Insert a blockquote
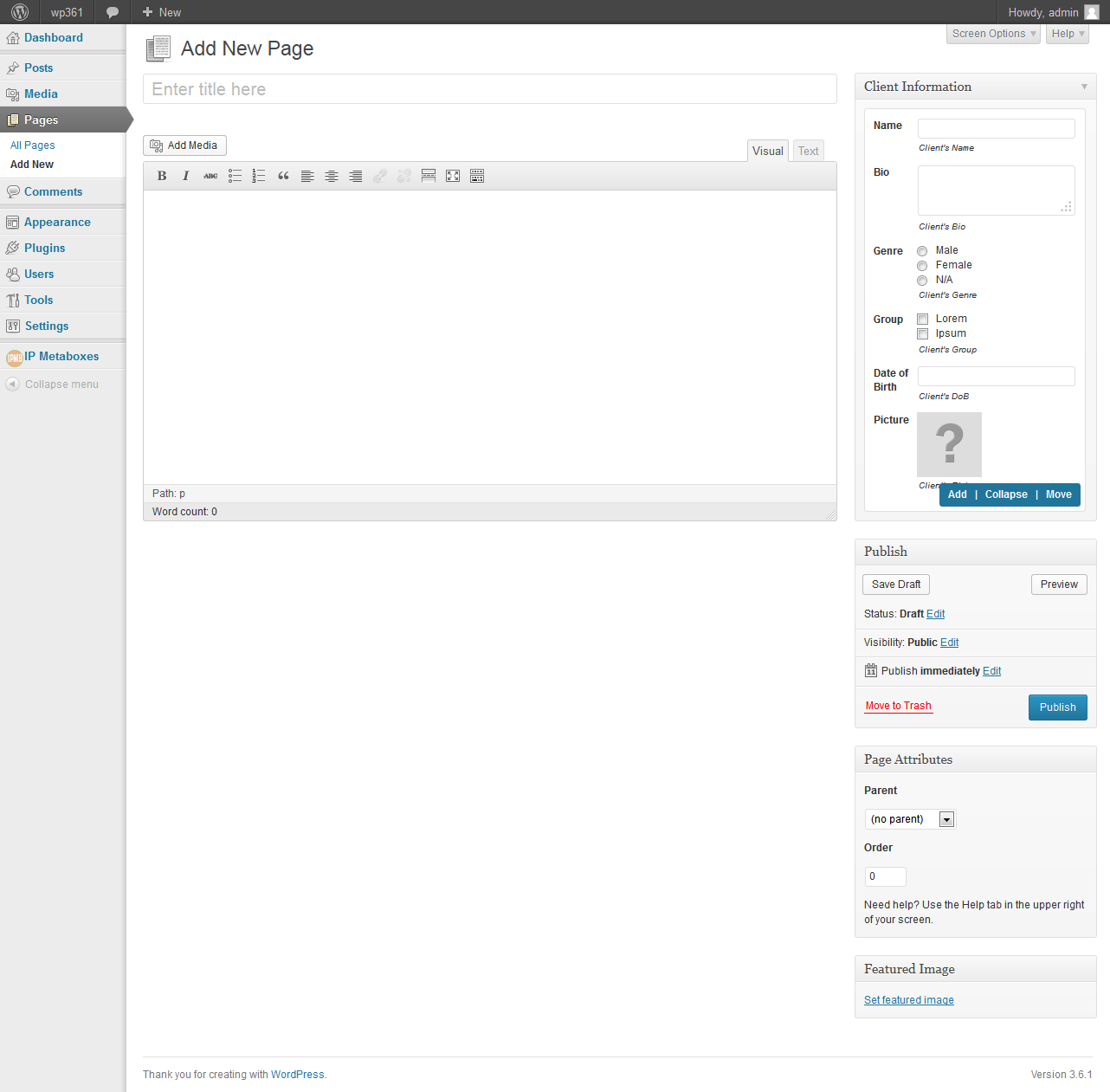Viewport: 1110px width, 1092px height. pos(283,176)
